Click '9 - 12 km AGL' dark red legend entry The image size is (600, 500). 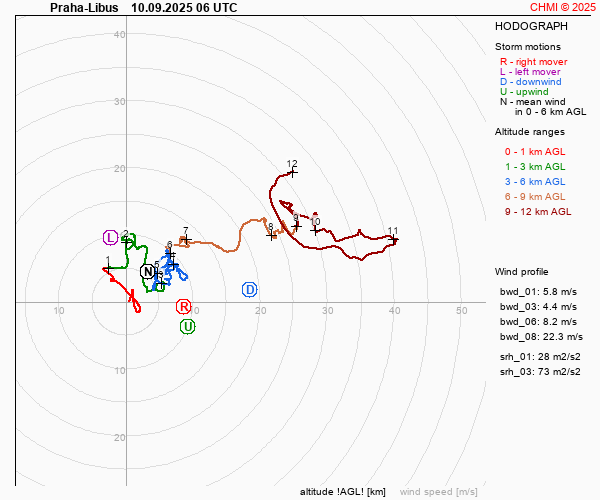(x=538, y=211)
